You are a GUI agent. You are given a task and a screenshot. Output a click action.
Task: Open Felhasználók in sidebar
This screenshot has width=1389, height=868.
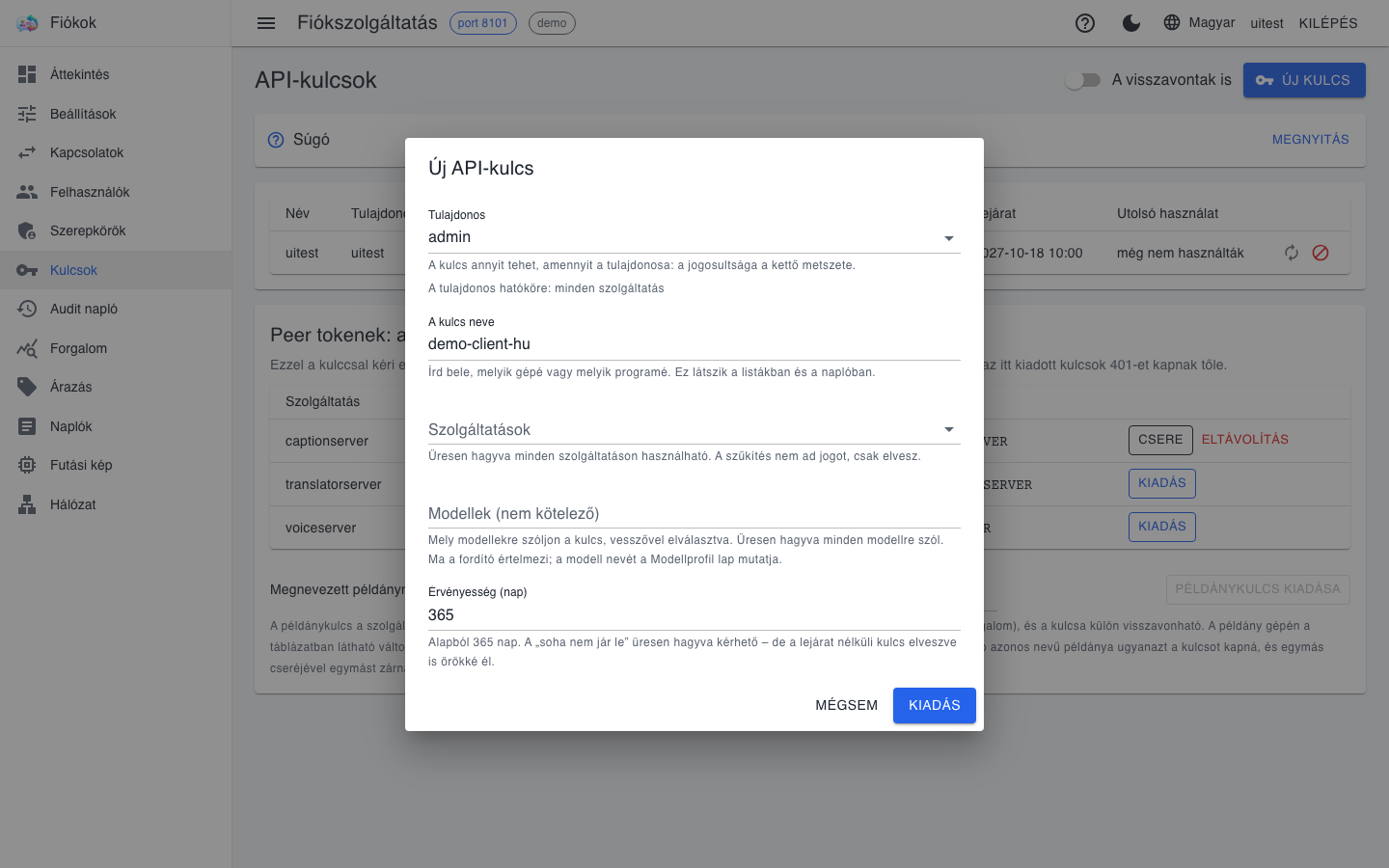(x=116, y=192)
